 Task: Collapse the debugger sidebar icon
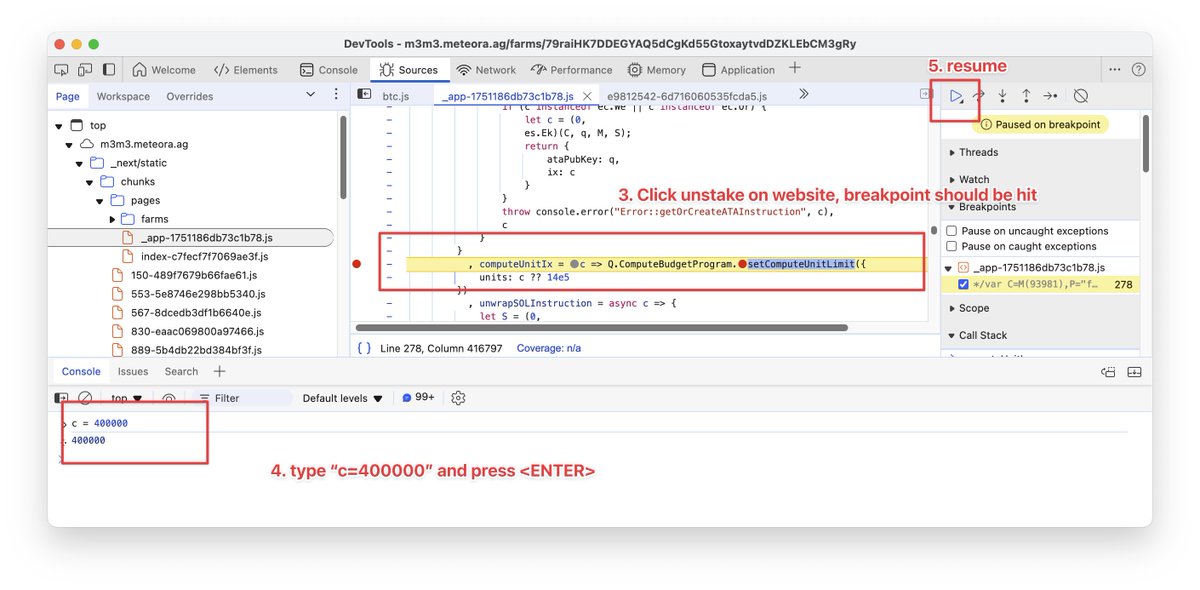(x=926, y=94)
